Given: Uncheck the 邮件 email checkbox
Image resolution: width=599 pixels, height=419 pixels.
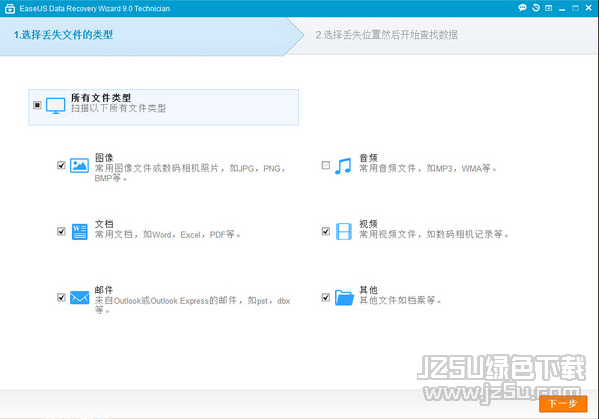Looking at the screenshot, I should click(x=61, y=297).
